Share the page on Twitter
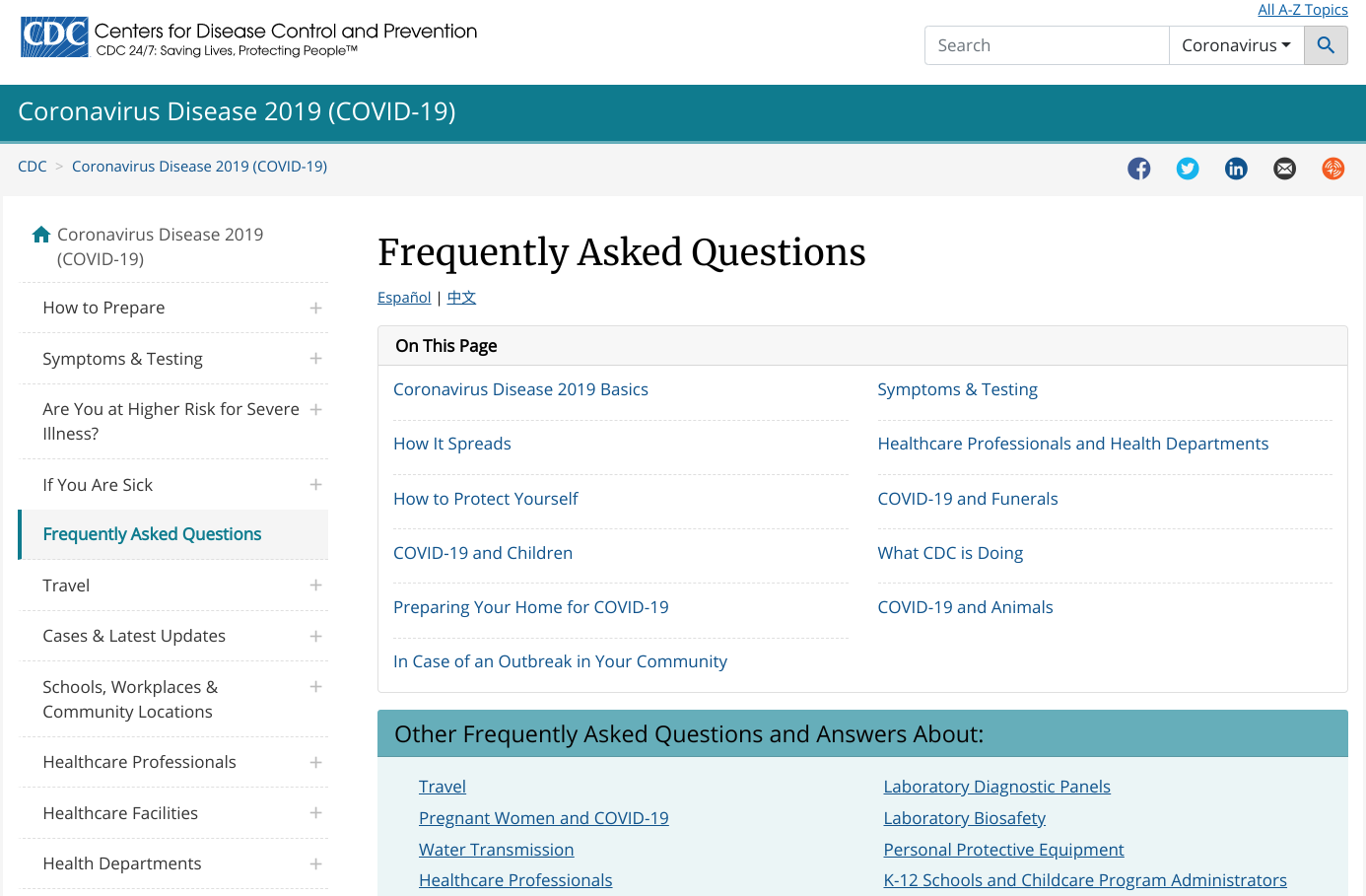This screenshot has height=896, width=1366. tap(1188, 169)
